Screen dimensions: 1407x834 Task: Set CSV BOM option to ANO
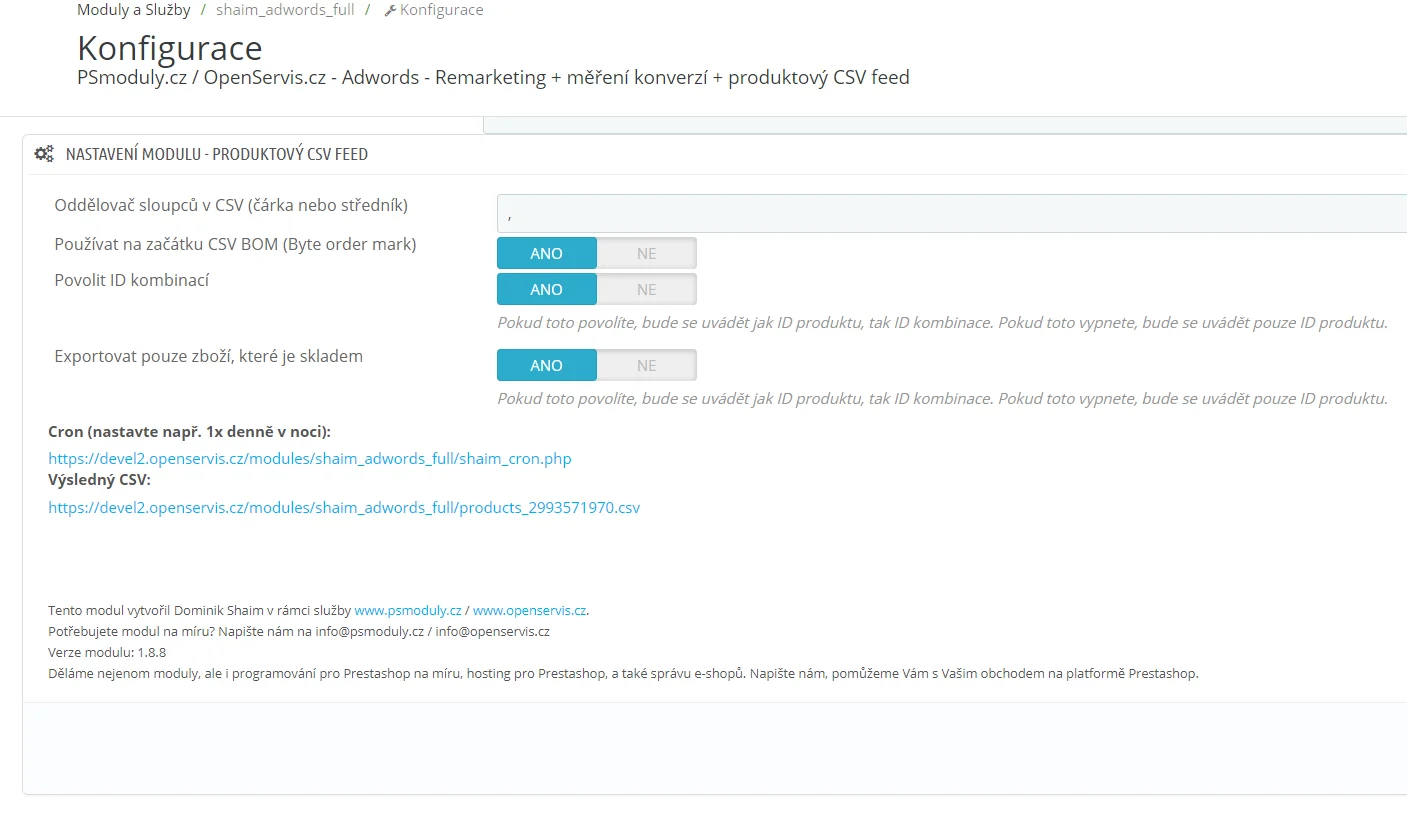546,253
